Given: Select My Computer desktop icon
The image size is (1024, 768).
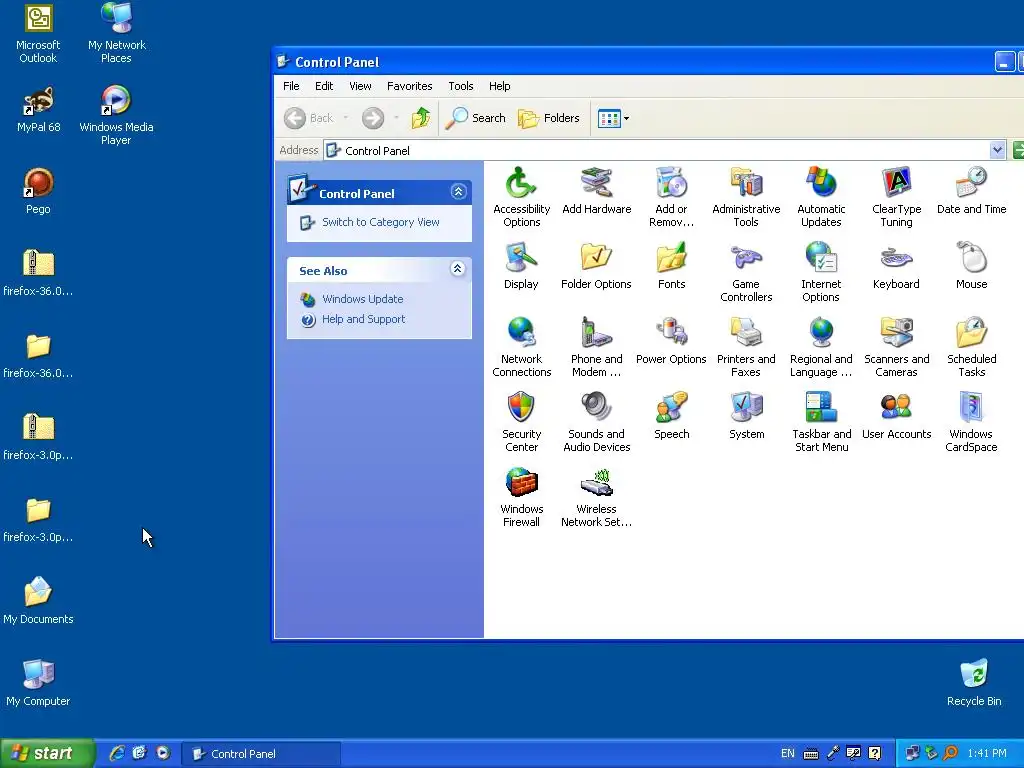Looking at the screenshot, I should pos(38,682).
